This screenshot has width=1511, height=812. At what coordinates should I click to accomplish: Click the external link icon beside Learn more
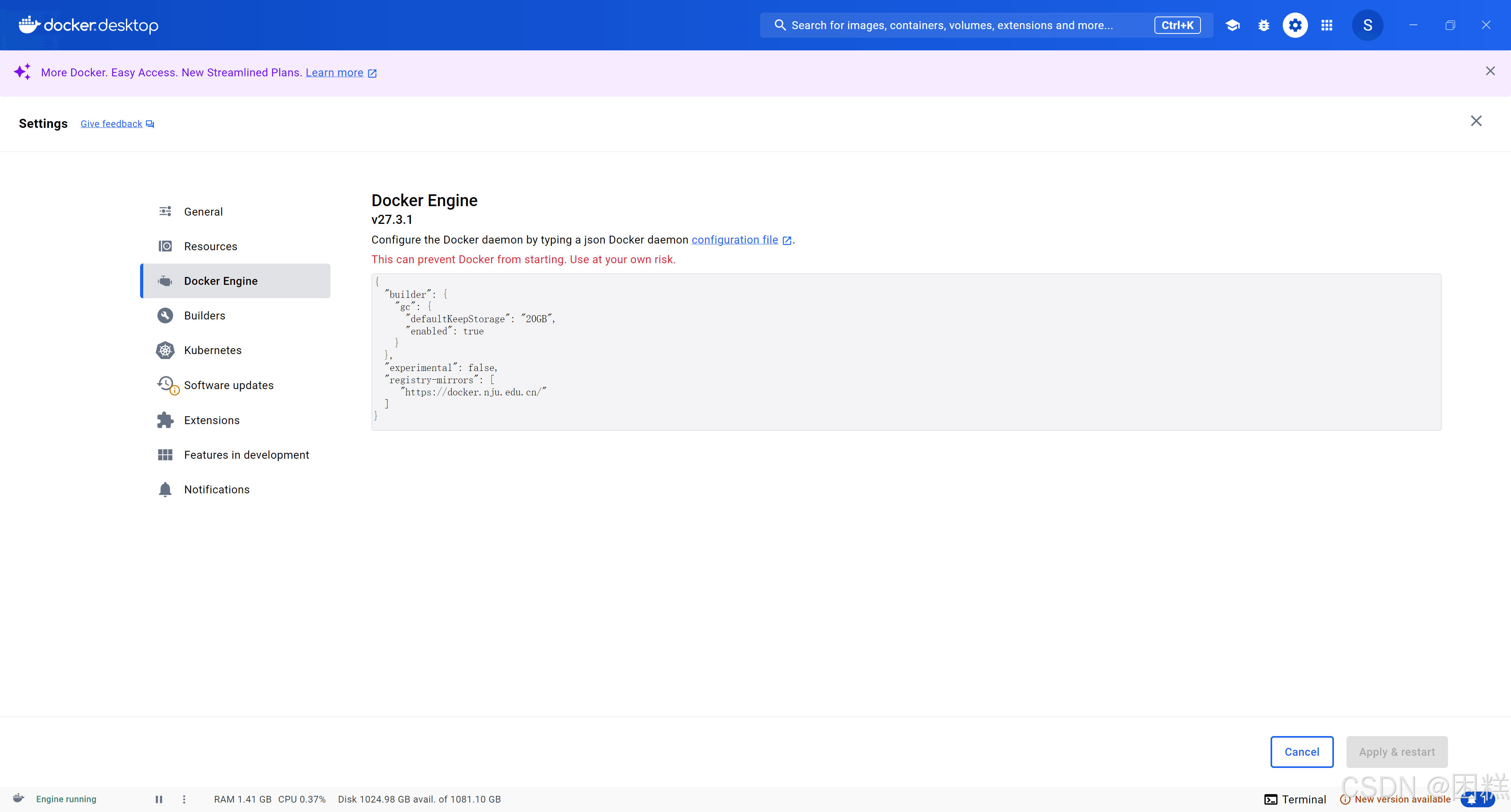pos(372,73)
